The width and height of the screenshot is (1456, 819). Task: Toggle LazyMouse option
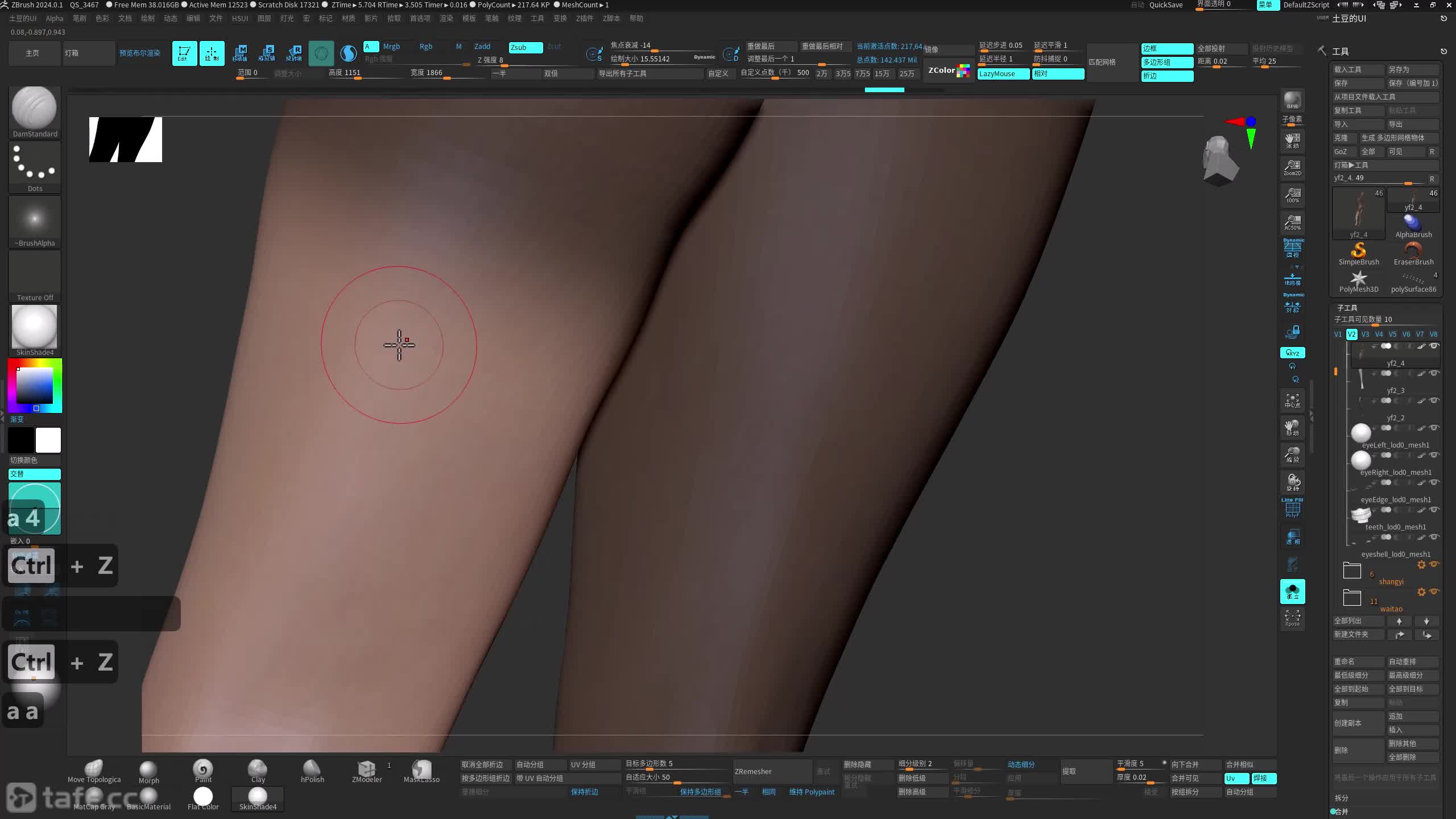(1003, 74)
